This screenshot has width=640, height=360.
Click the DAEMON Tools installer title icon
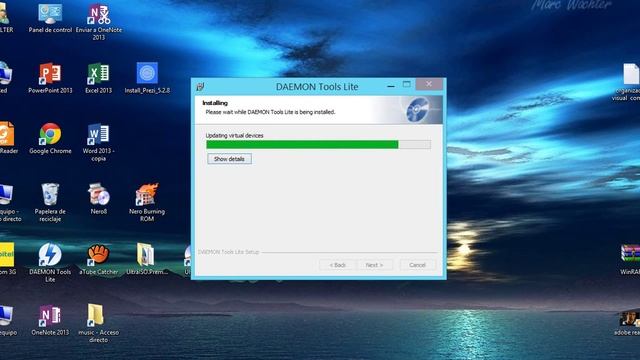tap(200, 87)
